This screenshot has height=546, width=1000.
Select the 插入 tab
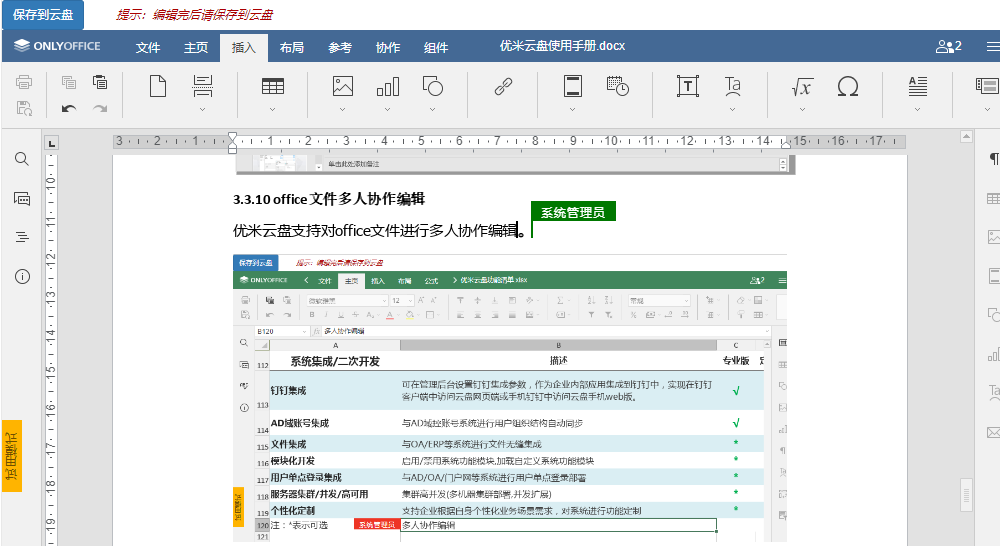(244, 47)
